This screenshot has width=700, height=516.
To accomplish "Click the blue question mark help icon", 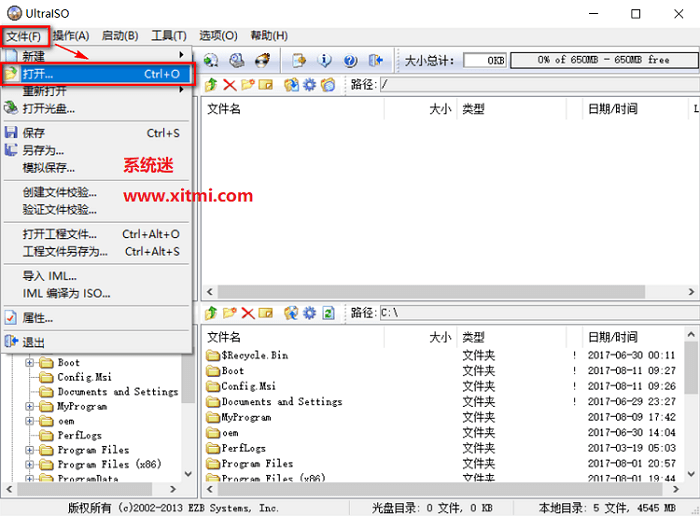I will pos(350,60).
